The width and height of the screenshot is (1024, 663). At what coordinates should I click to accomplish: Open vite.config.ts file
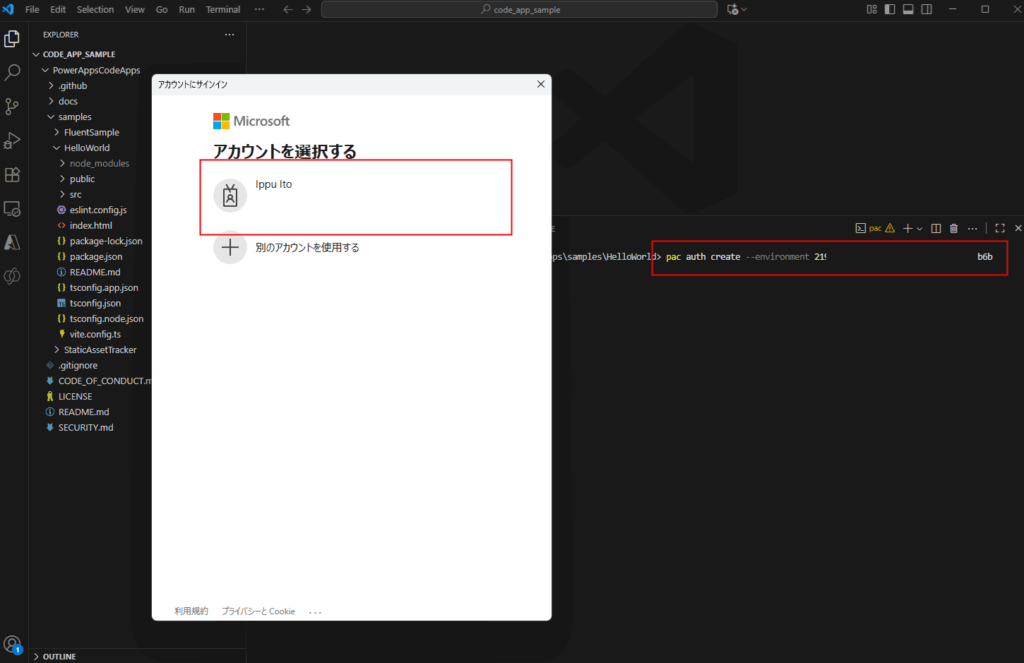pos(95,334)
